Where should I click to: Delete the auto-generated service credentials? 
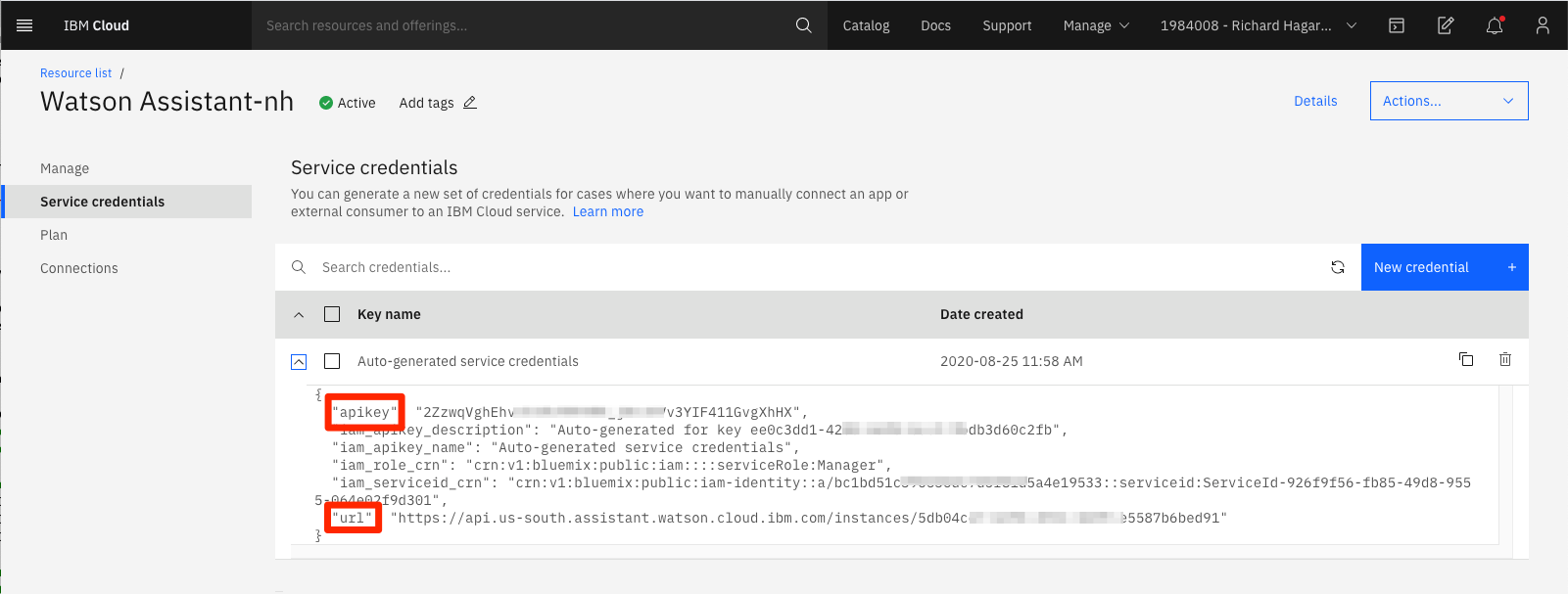(x=1505, y=359)
